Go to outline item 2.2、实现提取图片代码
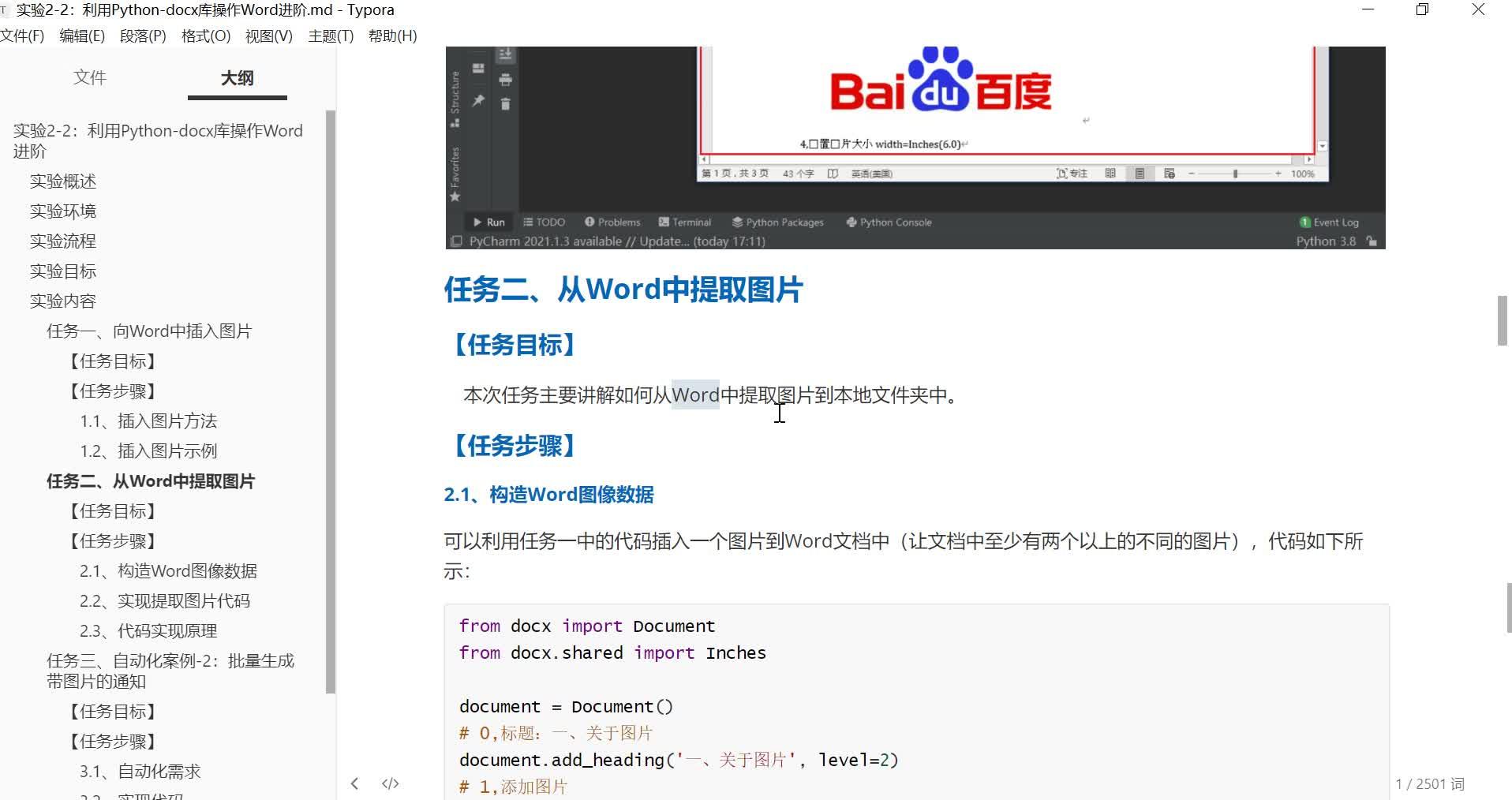The height and width of the screenshot is (800, 1512). [x=165, y=601]
